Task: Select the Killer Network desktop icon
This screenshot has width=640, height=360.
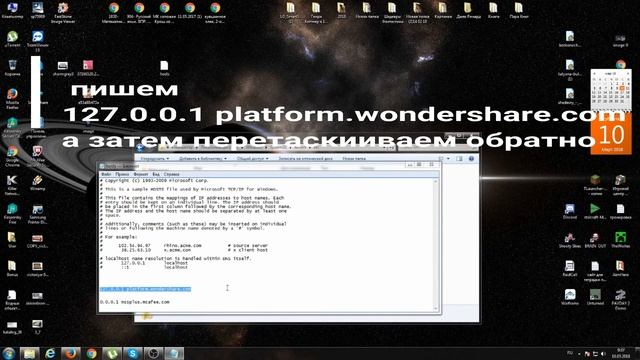Action: 12,185
